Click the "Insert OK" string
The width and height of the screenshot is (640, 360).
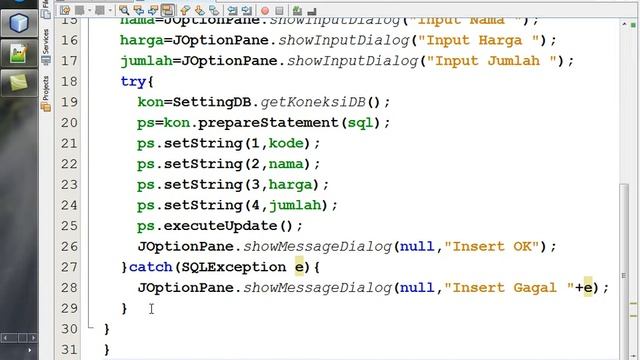pos(492,247)
